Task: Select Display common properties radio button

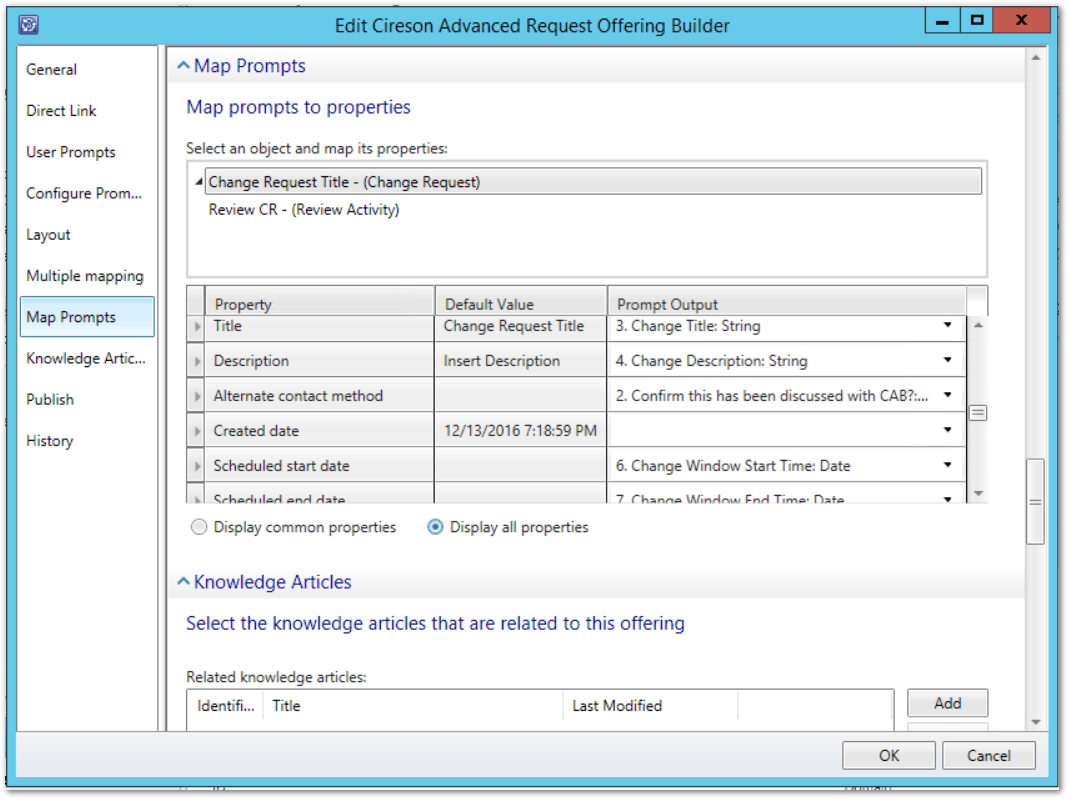Action: (198, 527)
